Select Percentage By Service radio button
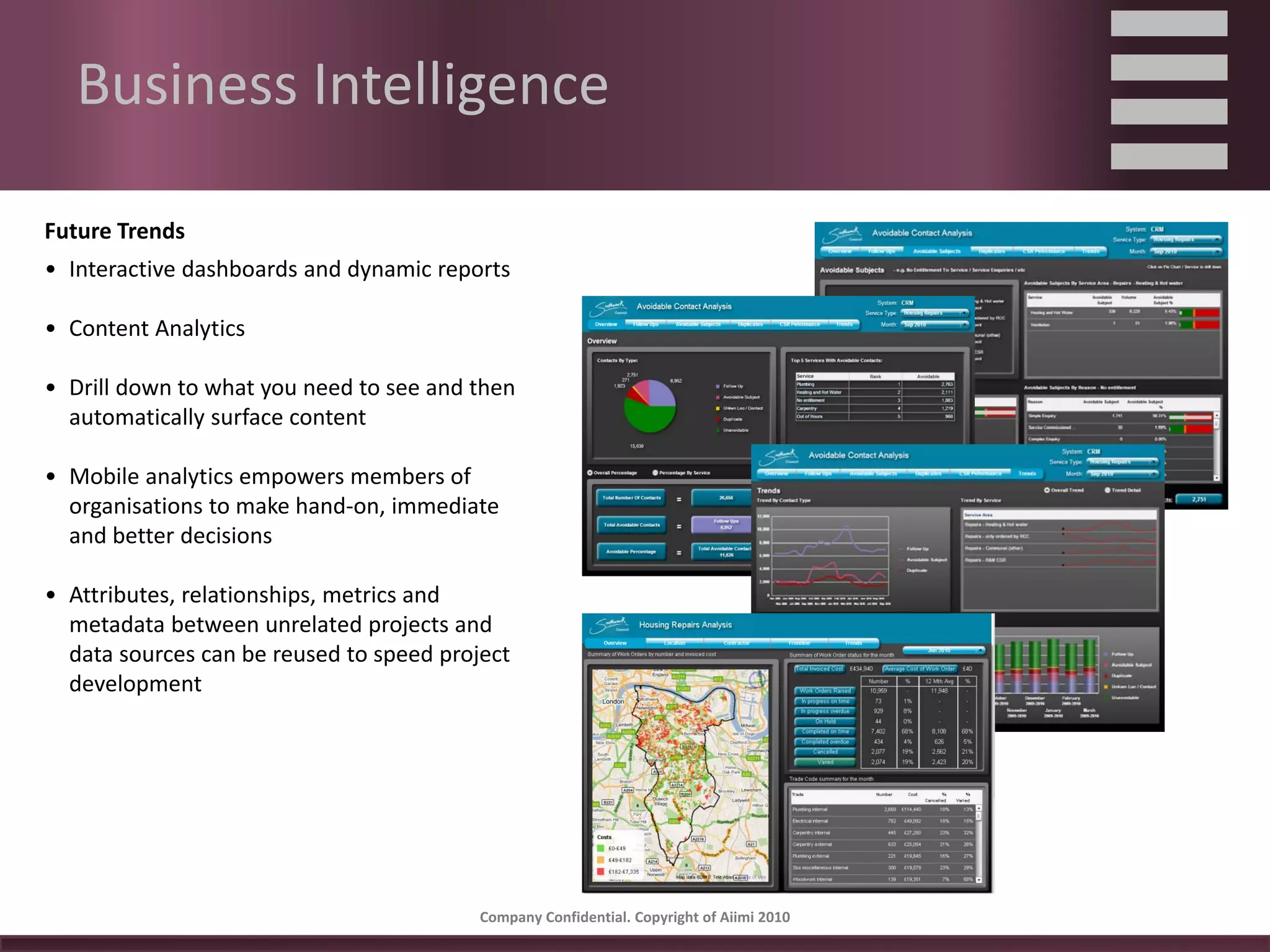This screenshot has width=1270, height=952. point(655,473)
